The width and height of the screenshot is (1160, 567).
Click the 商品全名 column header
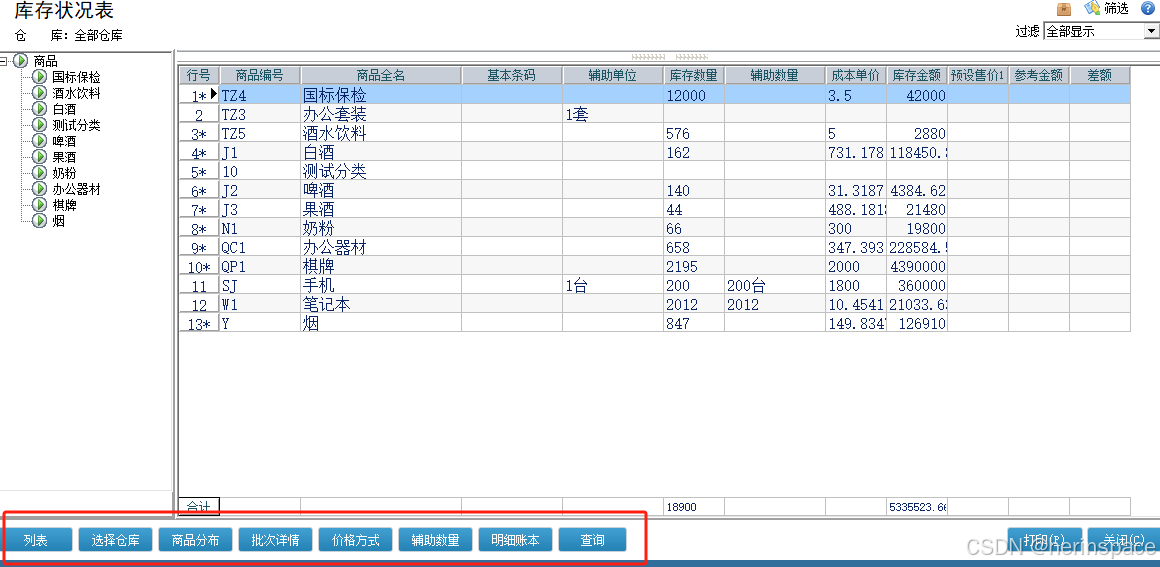381,75
